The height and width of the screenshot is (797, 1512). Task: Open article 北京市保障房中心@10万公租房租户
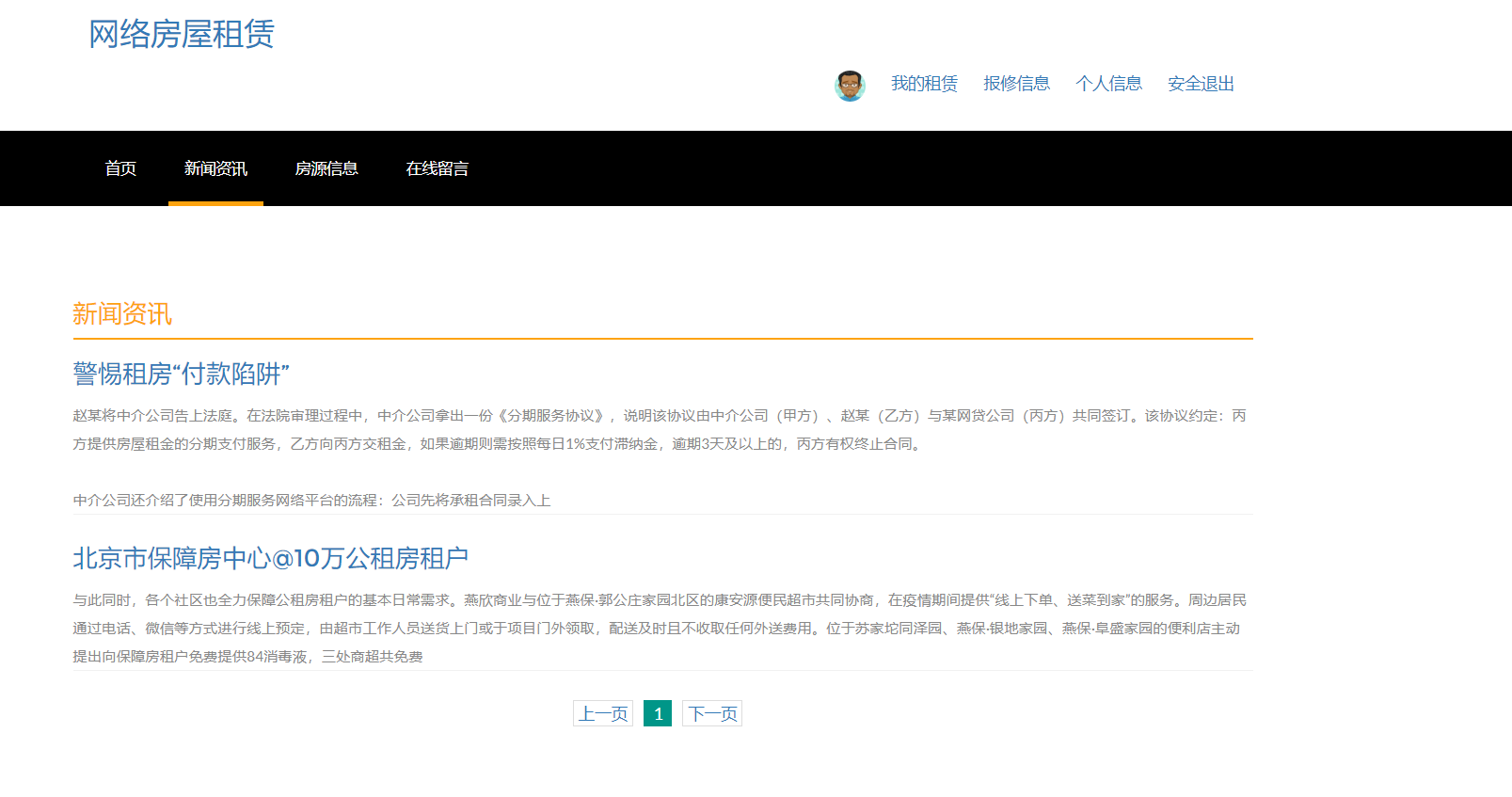click(x=271, y=558)
